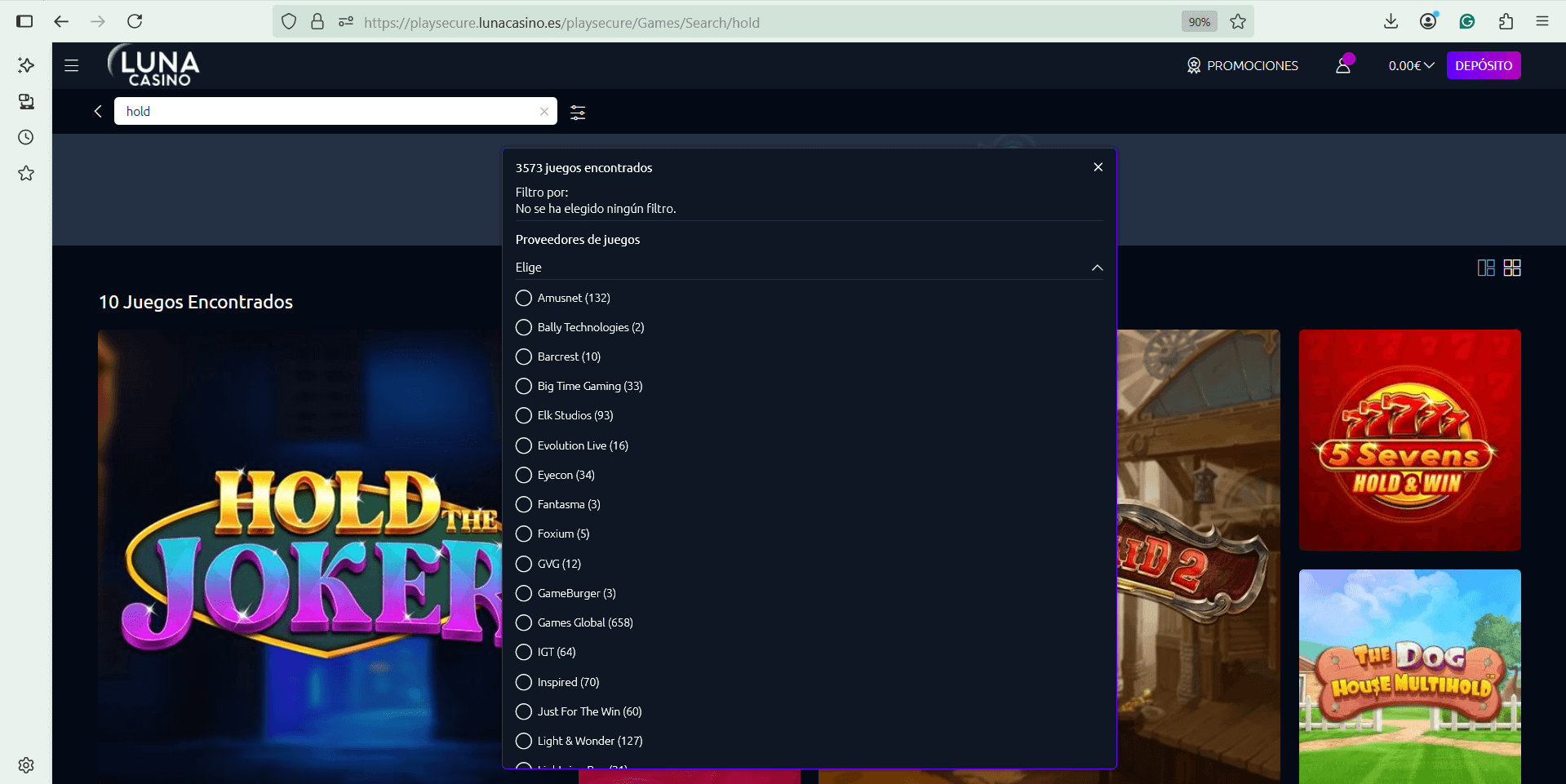Click the 'Proveedores de juegos' heading
1566x784 pixels.
[x=578, y=239]
